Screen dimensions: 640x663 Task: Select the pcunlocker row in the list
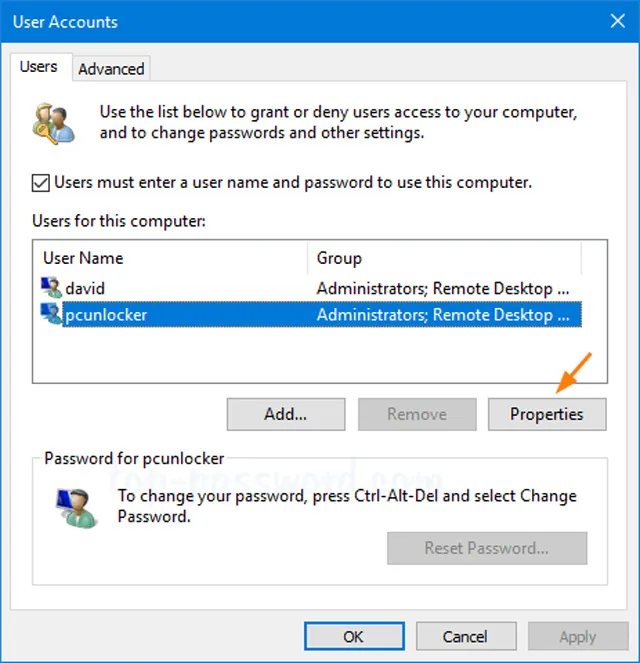(311, 315)
